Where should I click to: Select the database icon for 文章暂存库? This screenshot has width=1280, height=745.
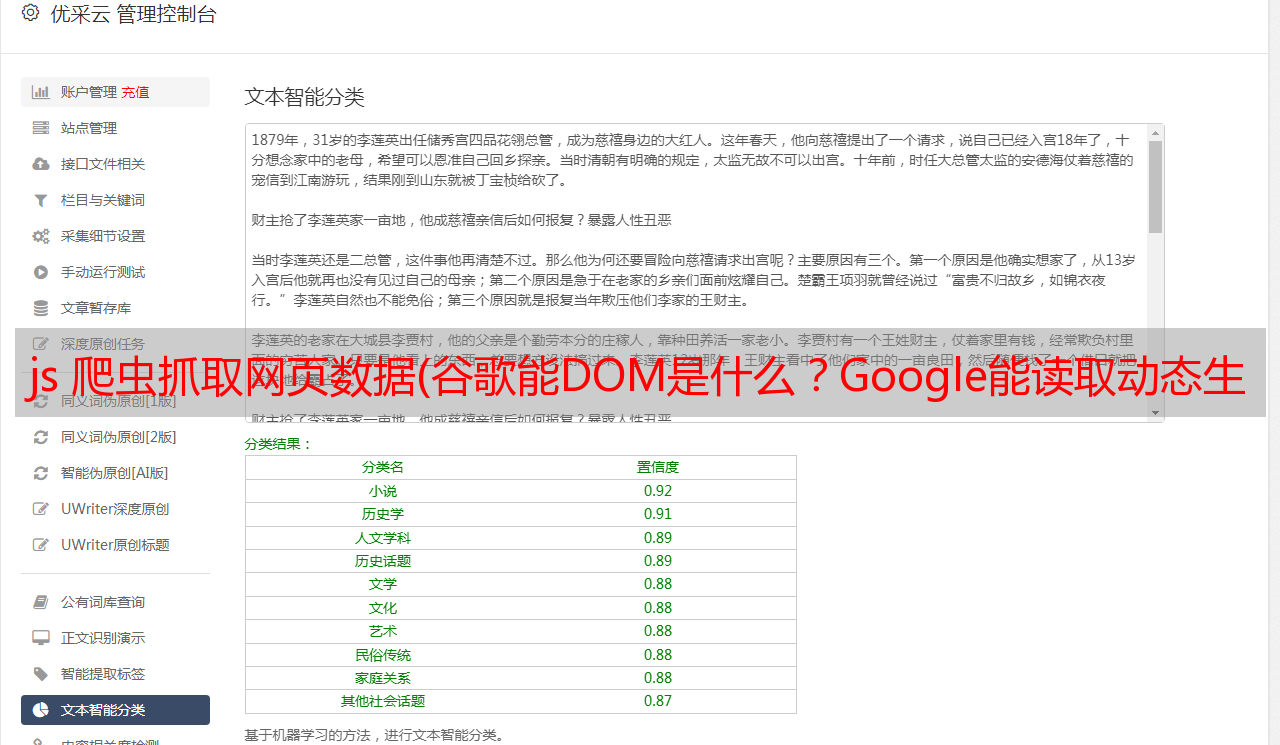coord(41,308)
